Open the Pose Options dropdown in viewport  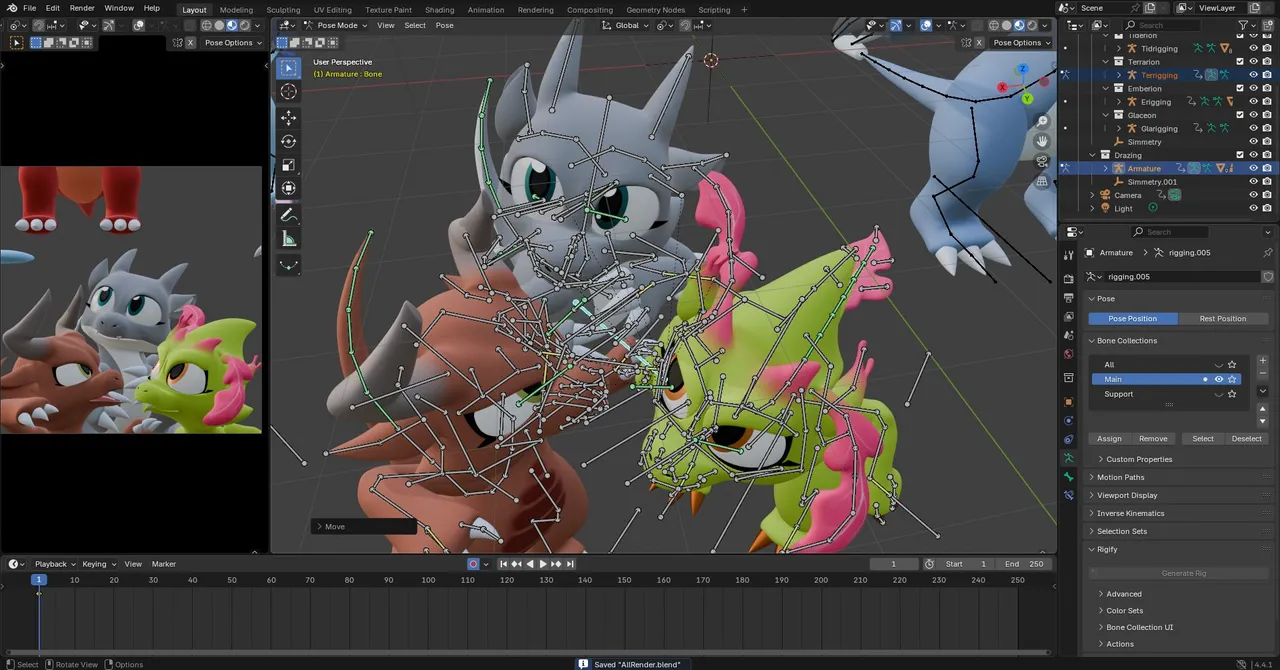click(x=1022, y=43)
